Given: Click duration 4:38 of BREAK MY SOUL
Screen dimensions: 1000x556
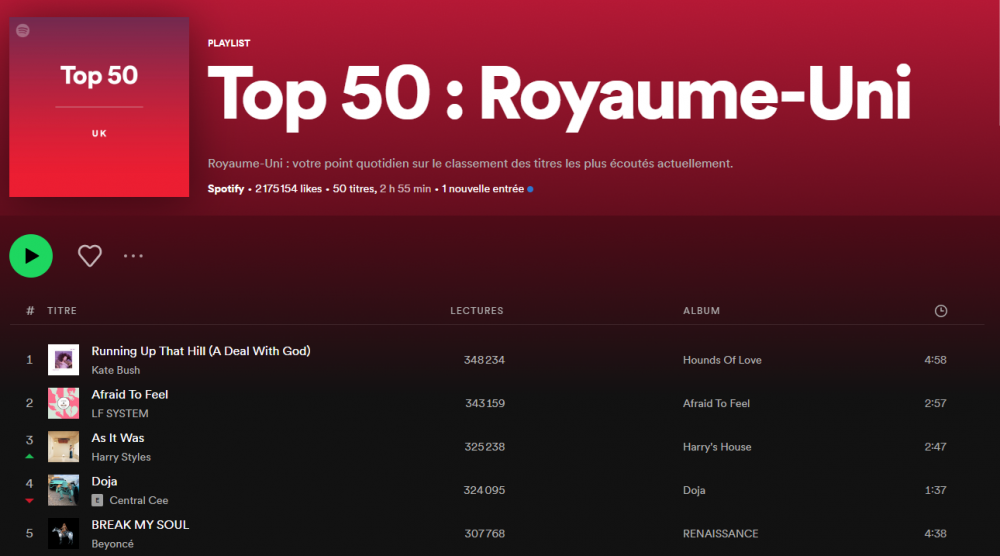Looking at the screenshot, I should point(935,533).
